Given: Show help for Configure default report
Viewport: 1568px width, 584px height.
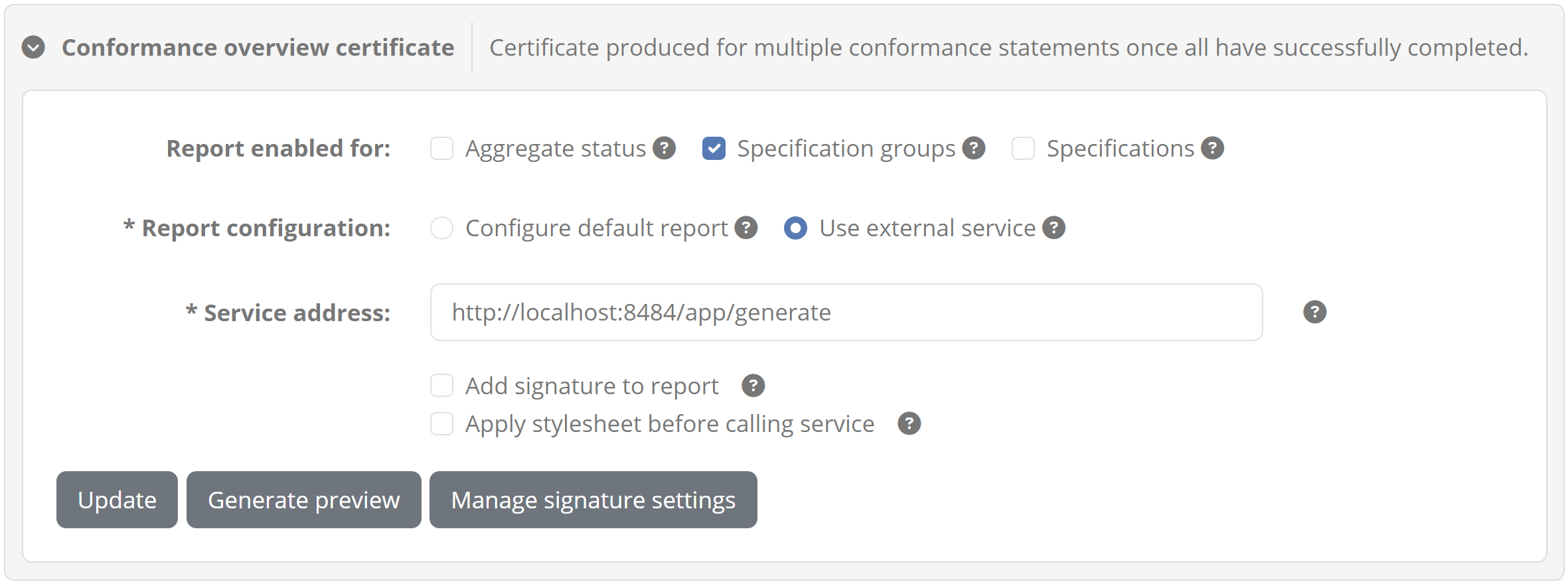Looking at the screenshot, I should point(746,228).
